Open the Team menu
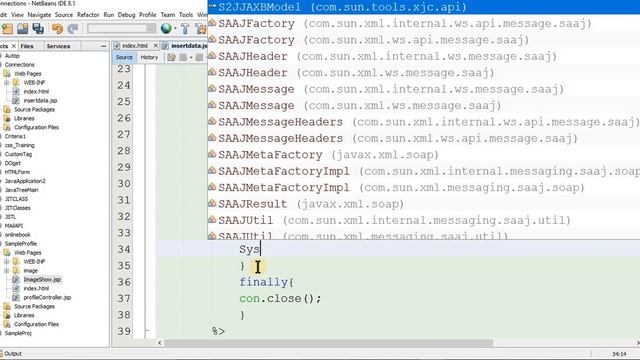The width and height of the screenshot is (640, 360). pyautogui.click(x=167, y=15)
